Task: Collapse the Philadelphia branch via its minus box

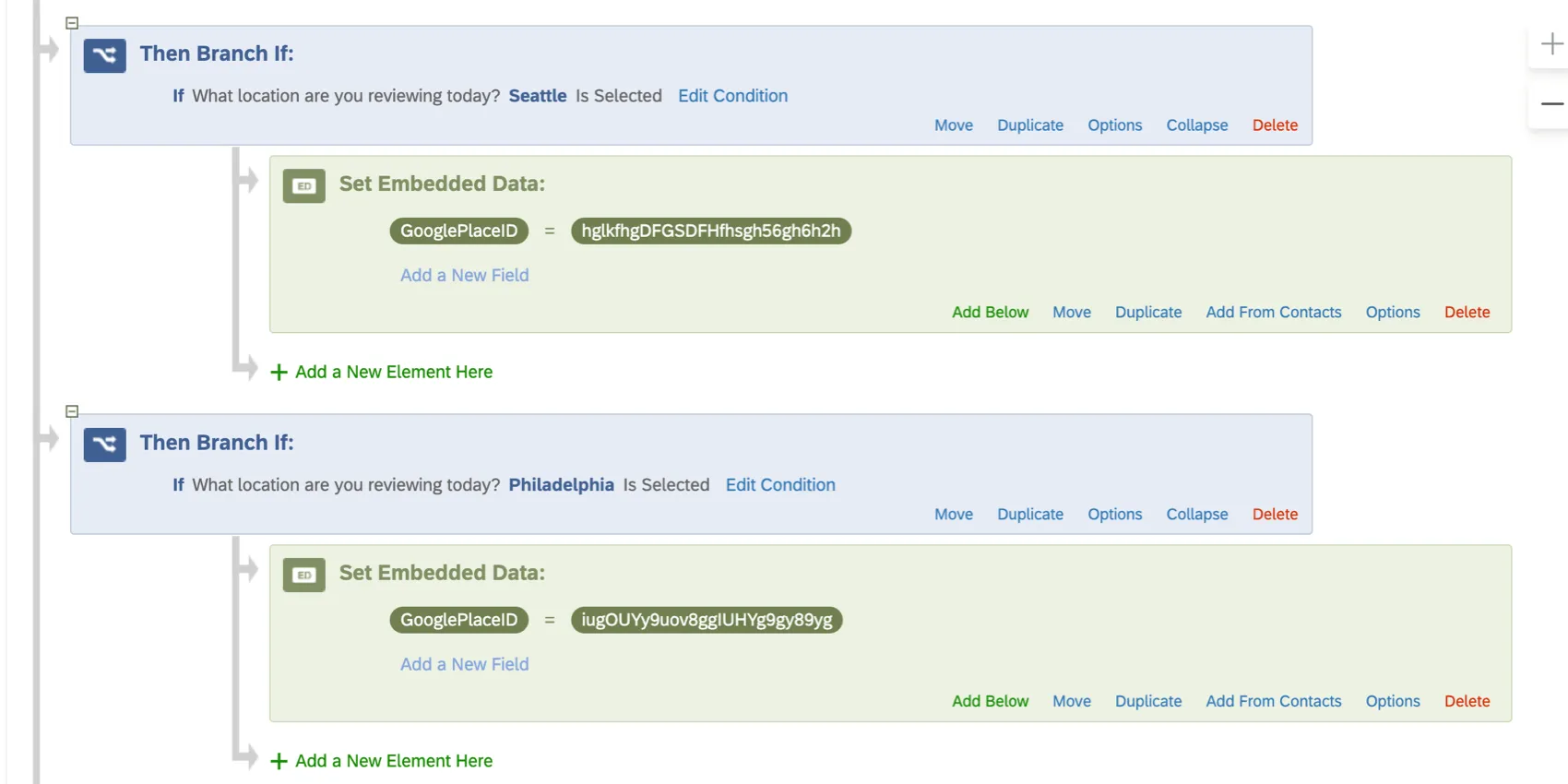Action: coord(71,411)
